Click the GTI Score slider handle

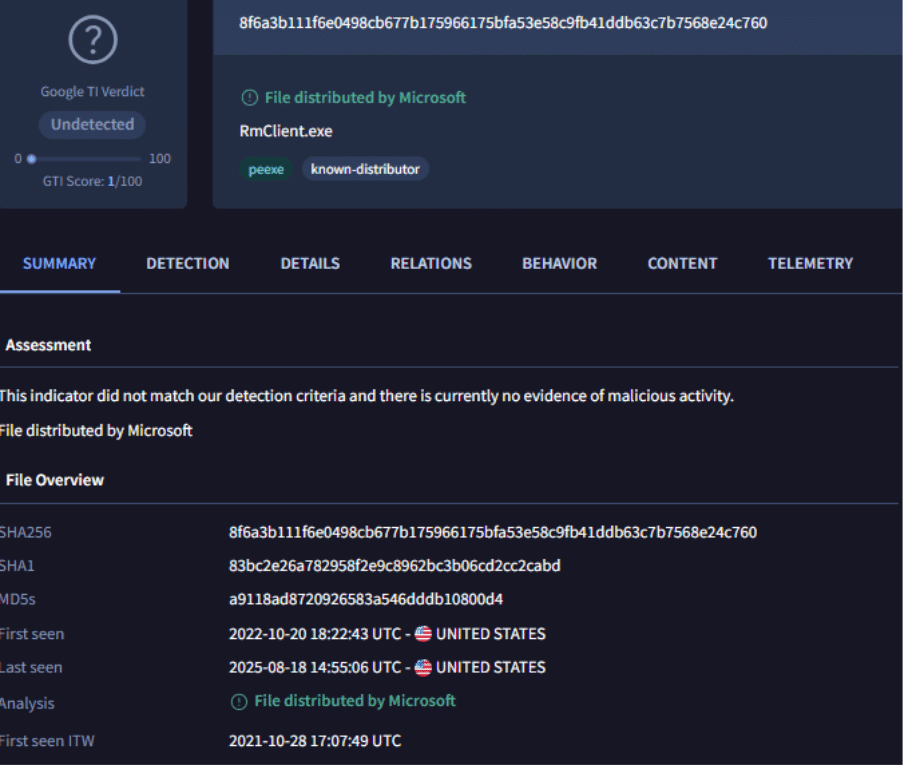tap(31, 159)
